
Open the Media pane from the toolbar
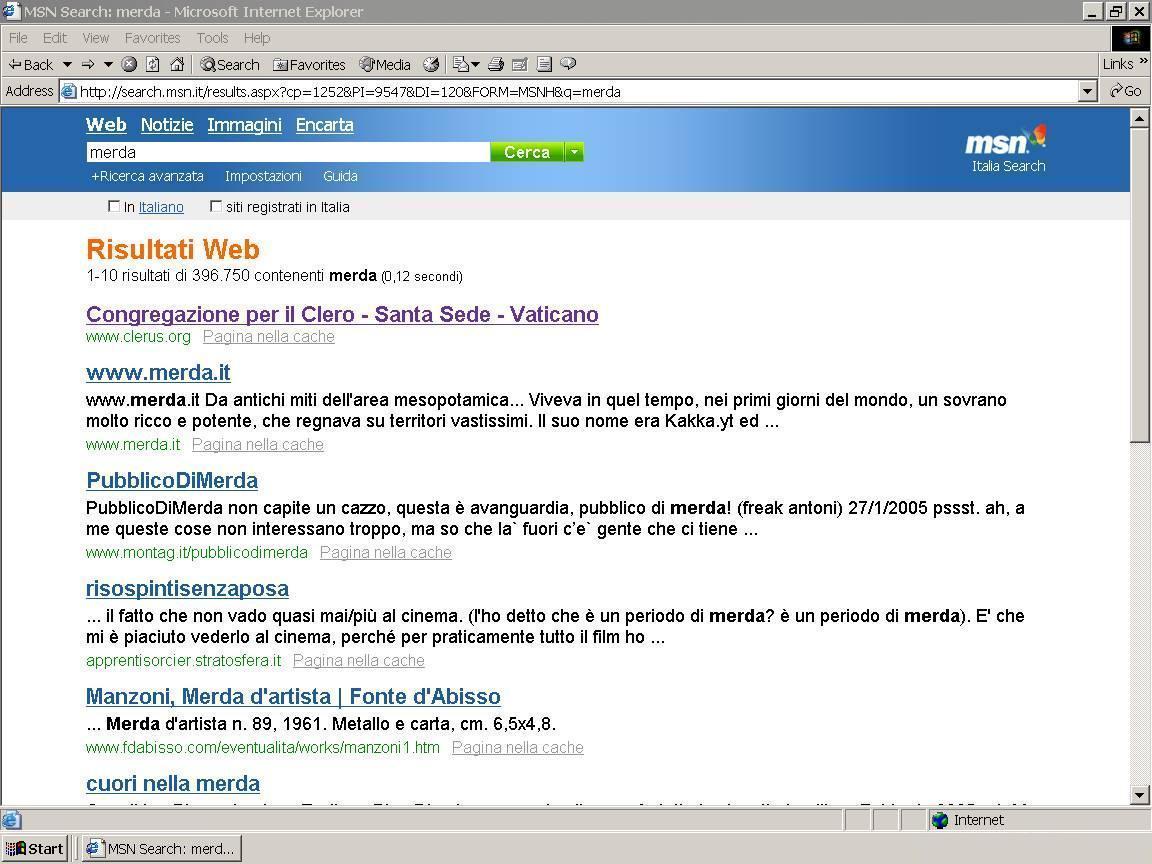coord(385,65)
